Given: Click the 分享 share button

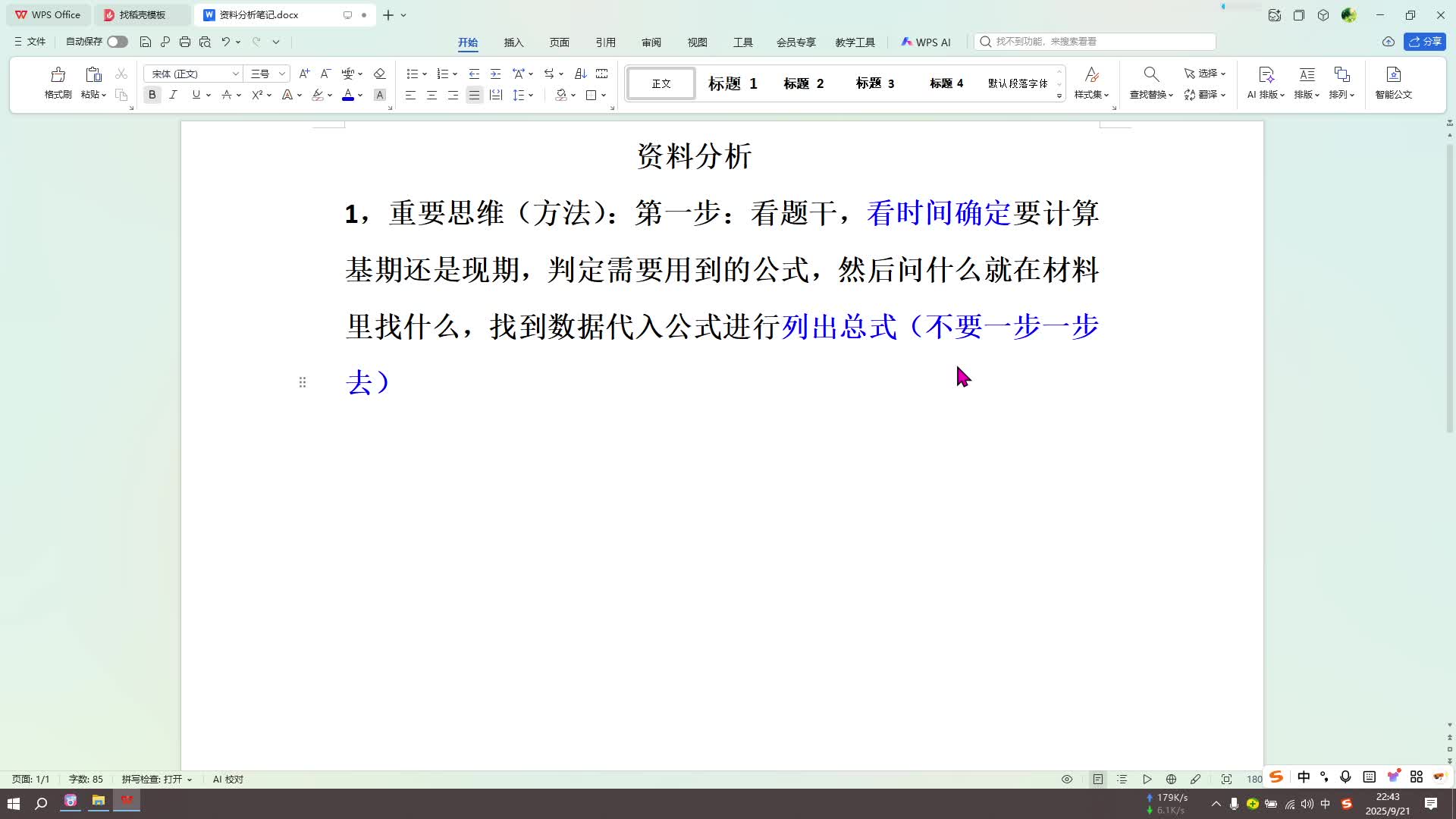Looking at the screenshot, I should (x=1426, y=42).
